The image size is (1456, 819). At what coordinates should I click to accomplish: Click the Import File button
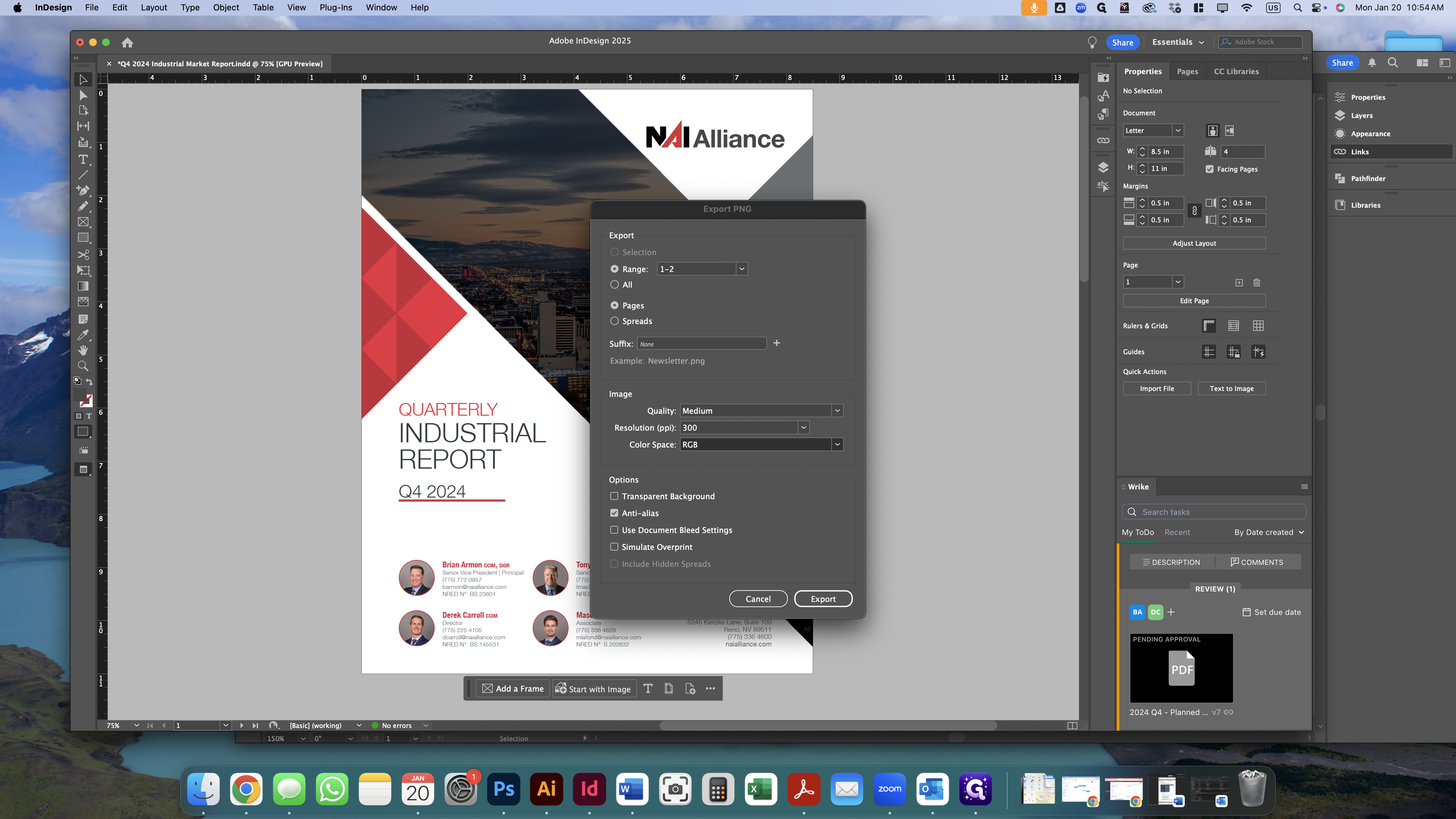click(1157, 388)
